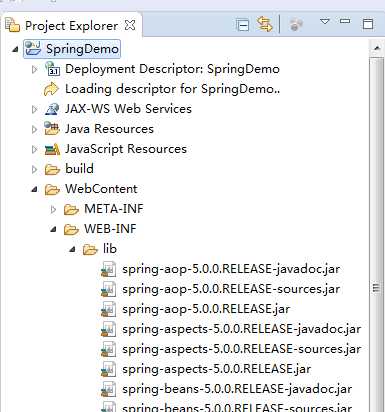This screenshot has height=412, width=385.
Task: Select spring-aop-5.0.0.RELEASE.jar
Action: tap(206, 309)
